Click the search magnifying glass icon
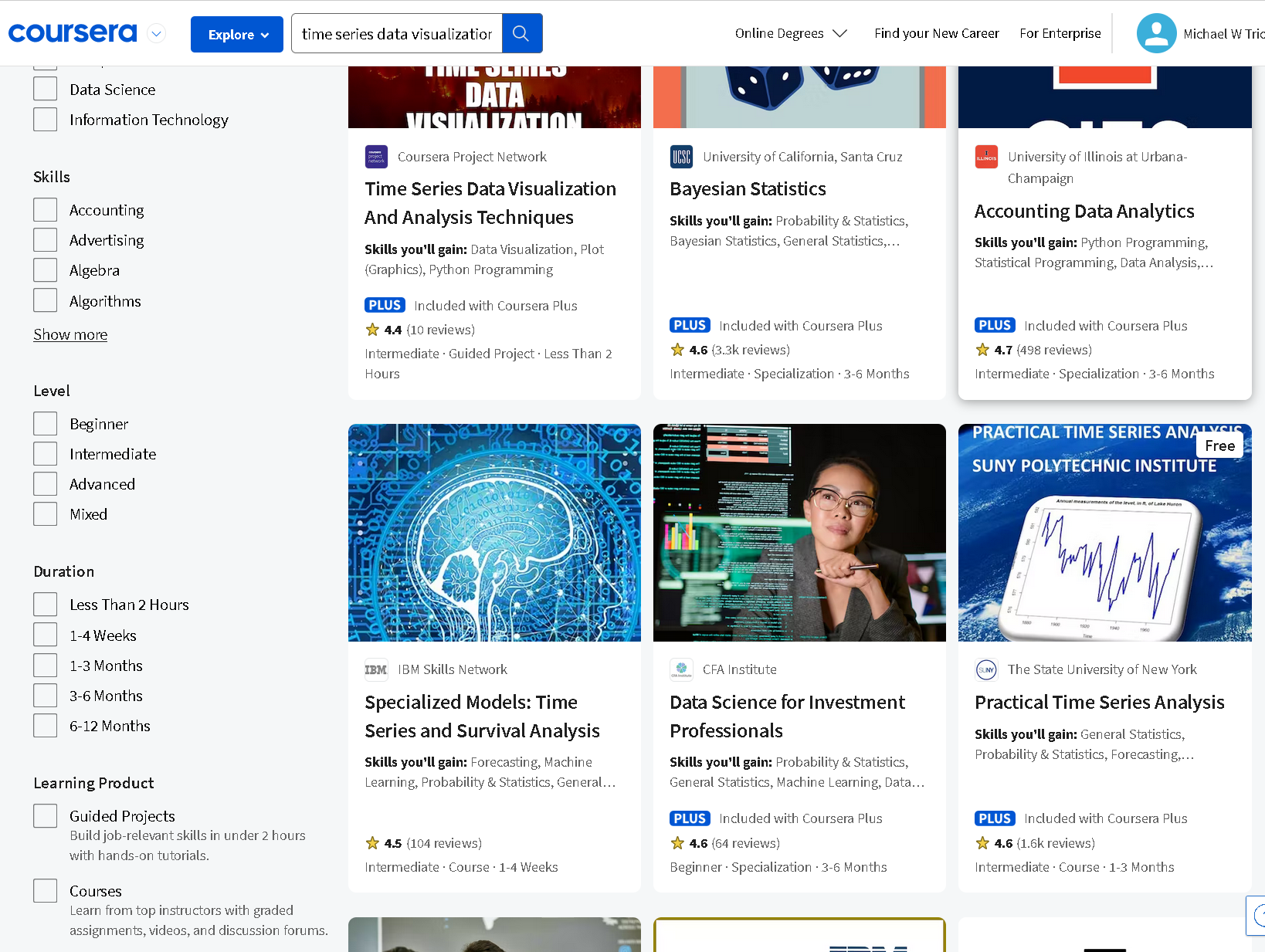Screen dimensions: 1265x952 coord(521,32)
